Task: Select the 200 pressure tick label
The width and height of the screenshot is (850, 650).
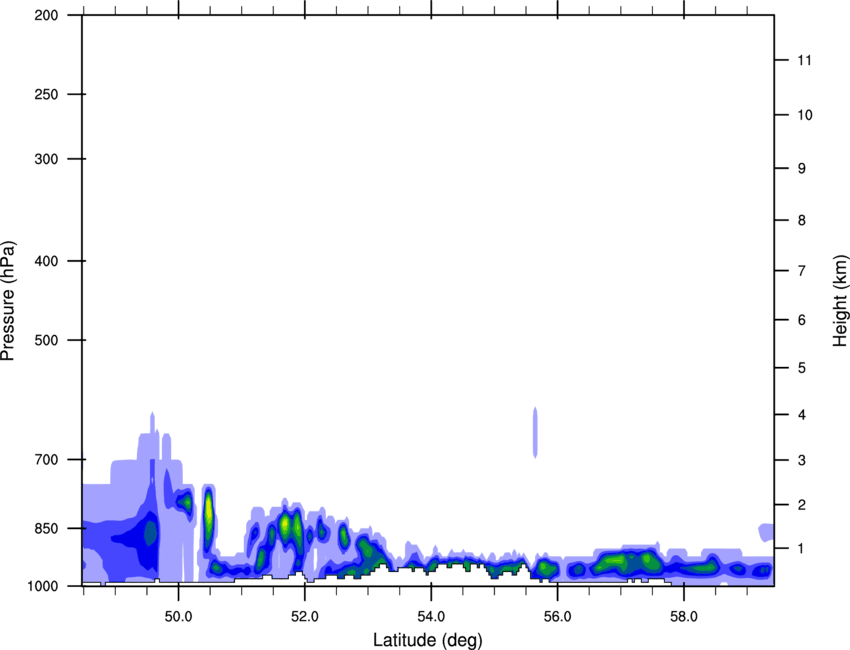Action: point(46,15)
